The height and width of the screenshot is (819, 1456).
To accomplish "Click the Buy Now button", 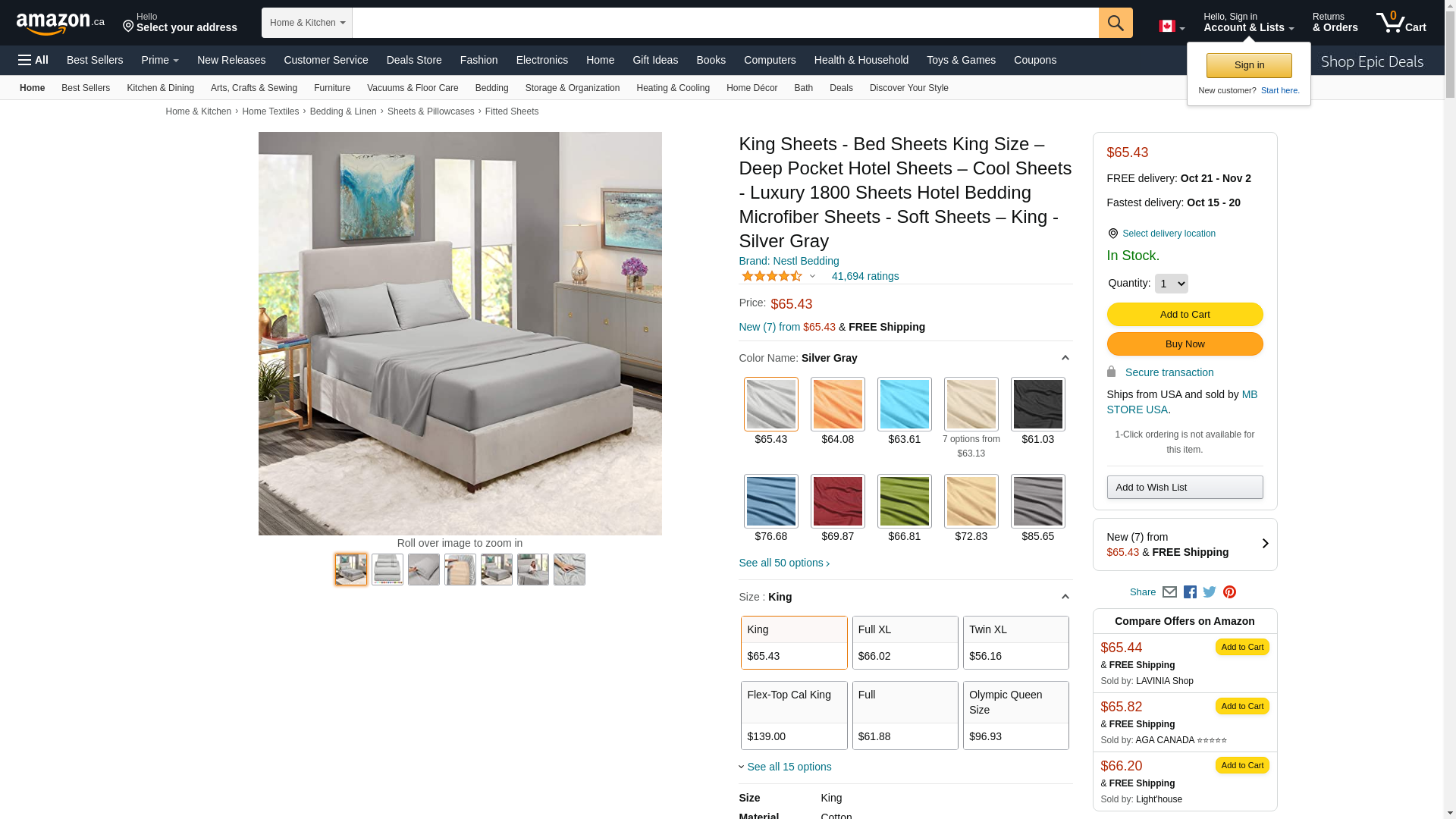I will pyautogui.click(x=1185, y=344).
